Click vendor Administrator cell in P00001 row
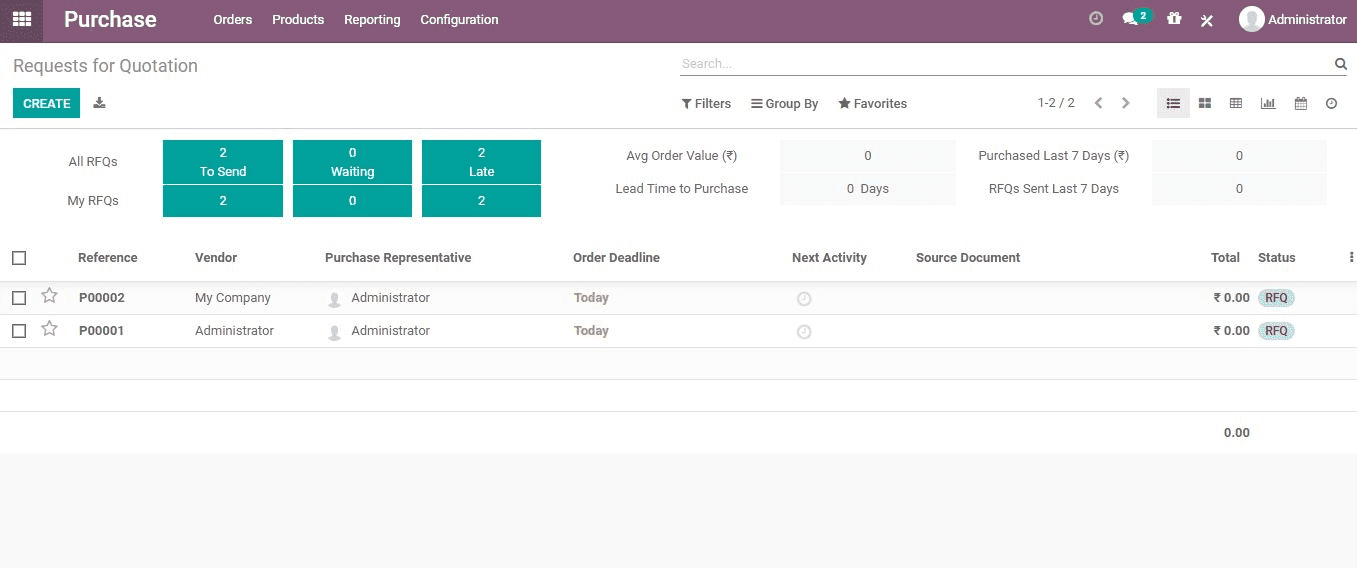 pyautogui.click(x=234, y=331)
